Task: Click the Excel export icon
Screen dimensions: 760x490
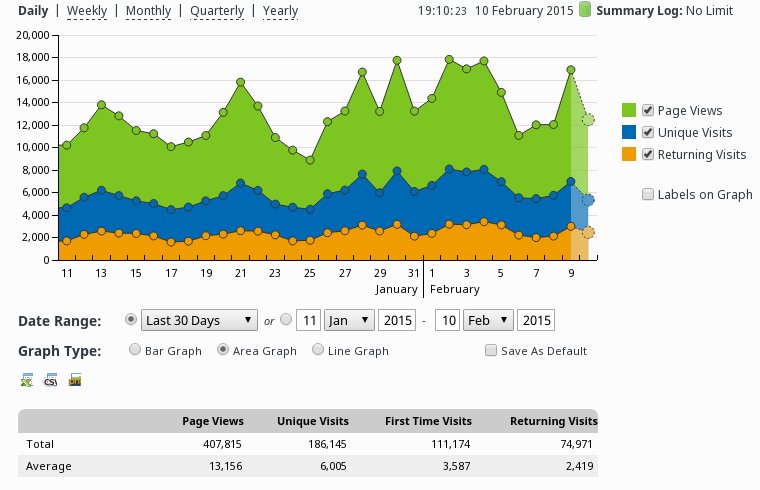Action: tap(26, 380)
